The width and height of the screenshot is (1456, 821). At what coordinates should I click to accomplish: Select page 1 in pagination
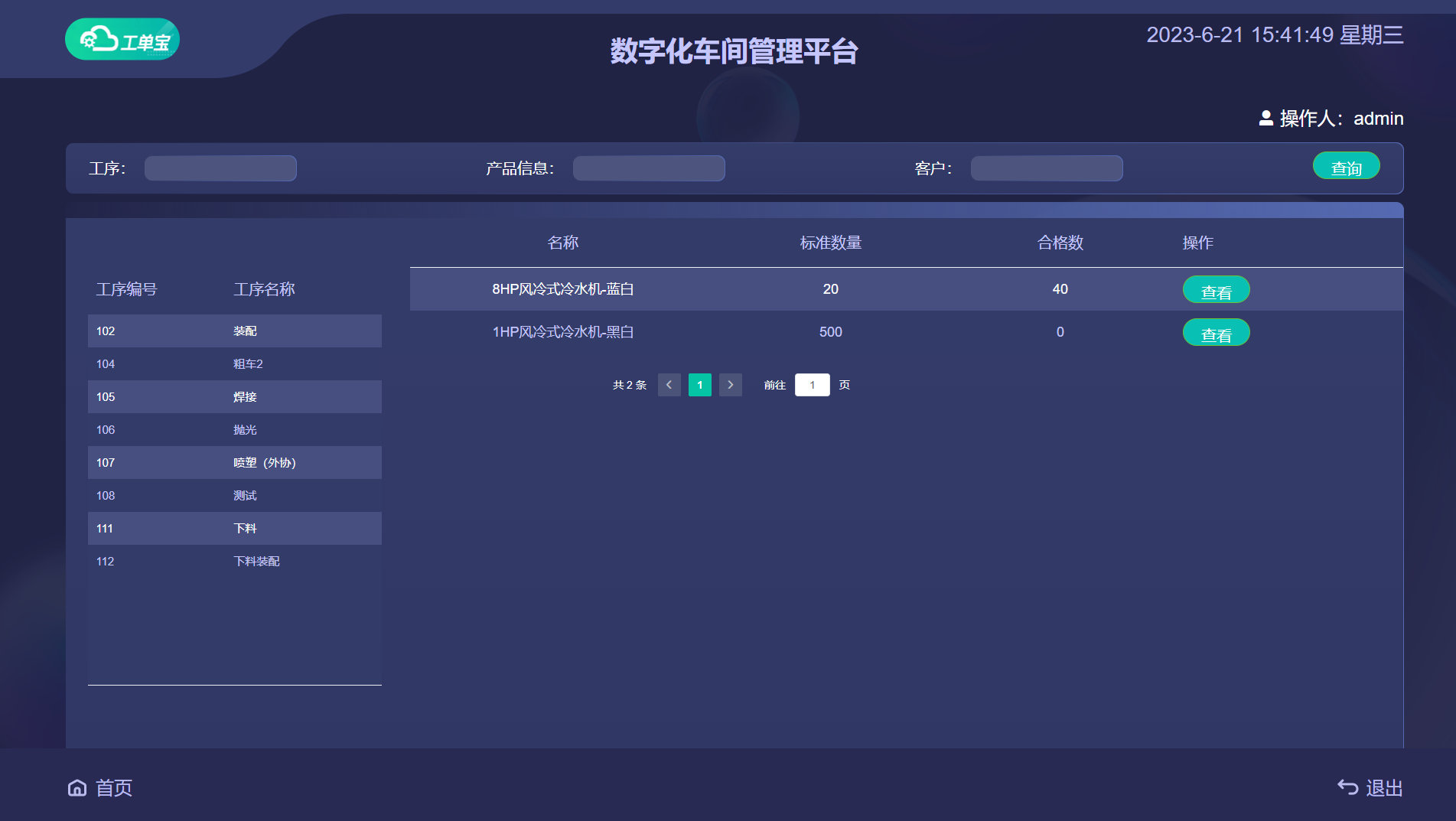click(x=699, y=385)
